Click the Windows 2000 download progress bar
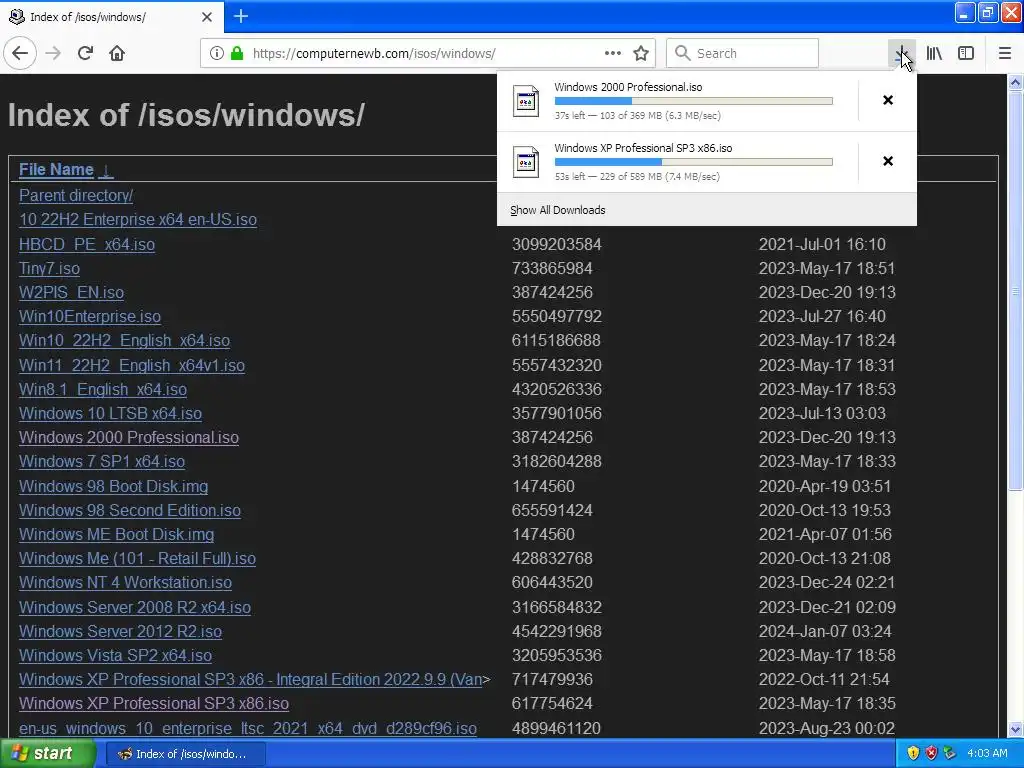Viewport: 1024px width, 768px height. (x=694, y=101)
